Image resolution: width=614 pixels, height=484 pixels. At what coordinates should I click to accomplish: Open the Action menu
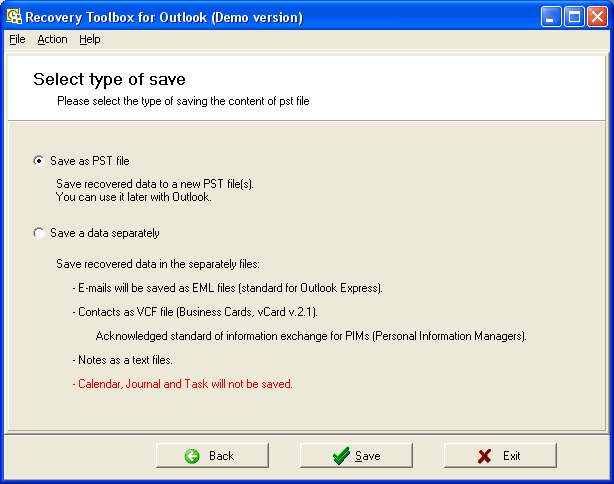[x=52, y=39]
